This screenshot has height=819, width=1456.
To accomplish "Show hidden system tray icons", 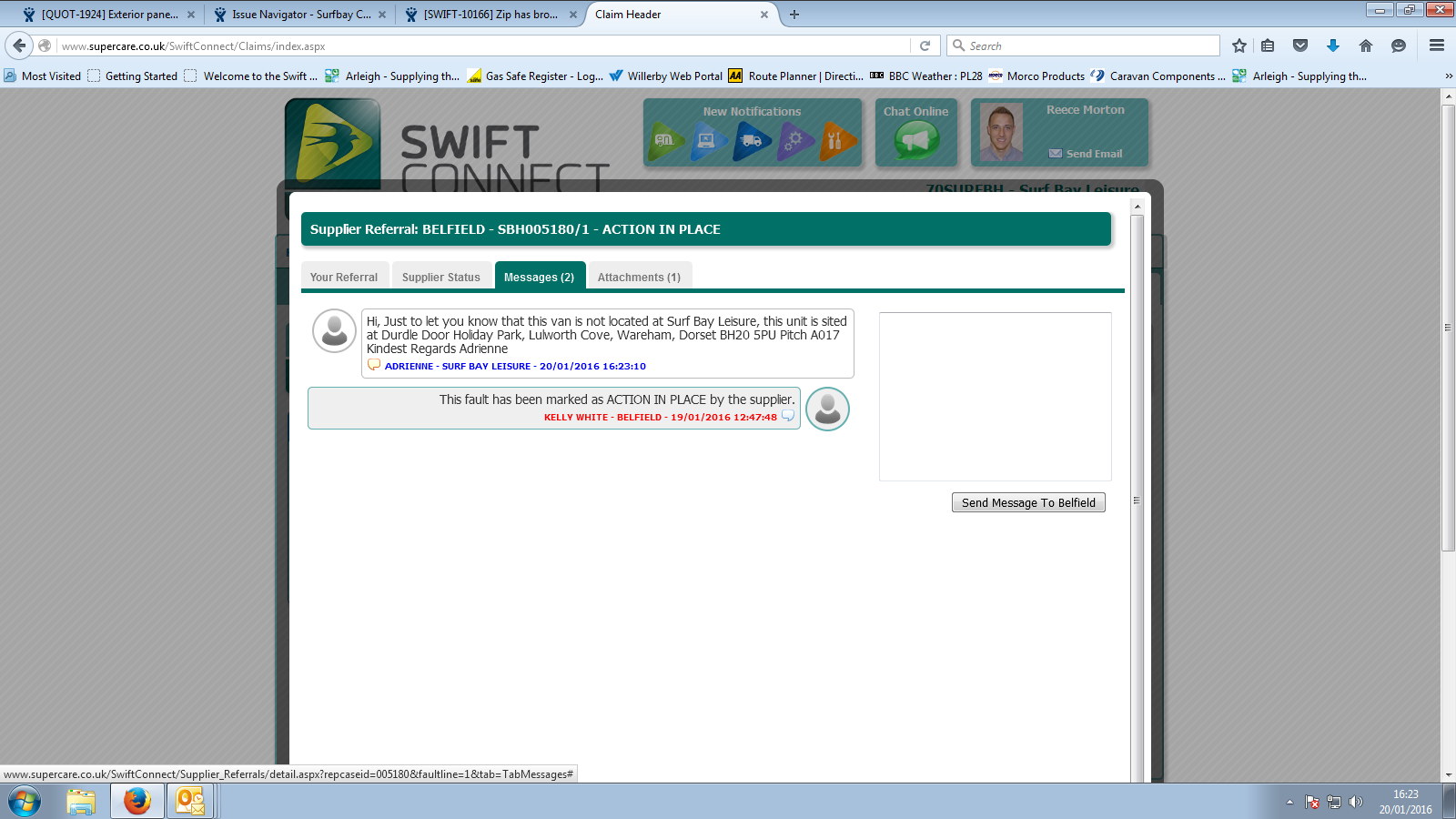I will coord(1289,802).
